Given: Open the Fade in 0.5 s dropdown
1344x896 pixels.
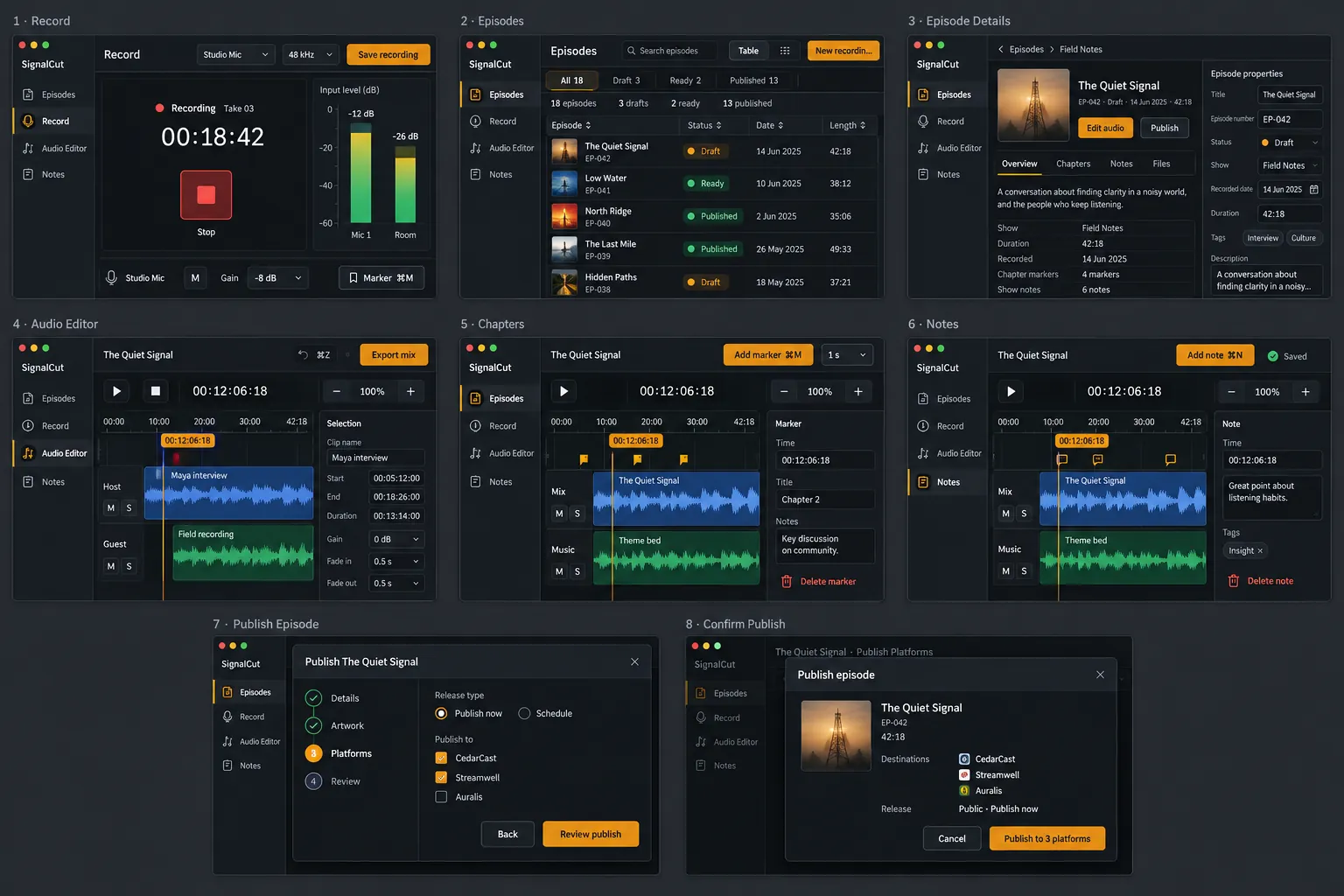Looking at the screenshot, I should coord(396,561).
